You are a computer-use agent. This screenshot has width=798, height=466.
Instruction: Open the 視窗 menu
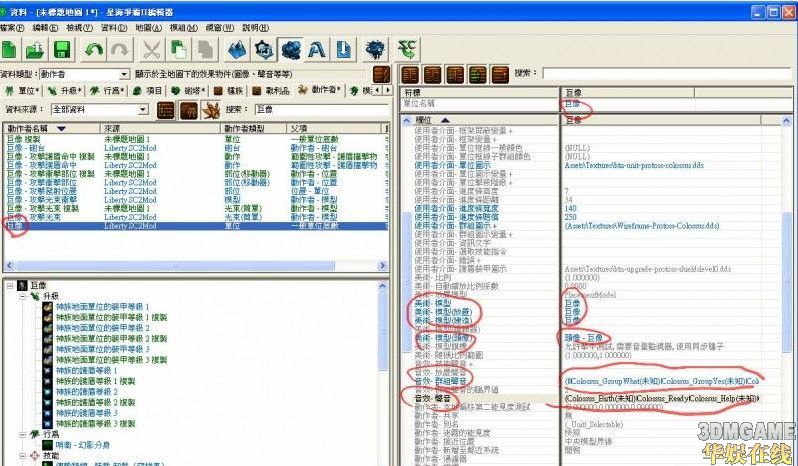[x=220, y=27]
